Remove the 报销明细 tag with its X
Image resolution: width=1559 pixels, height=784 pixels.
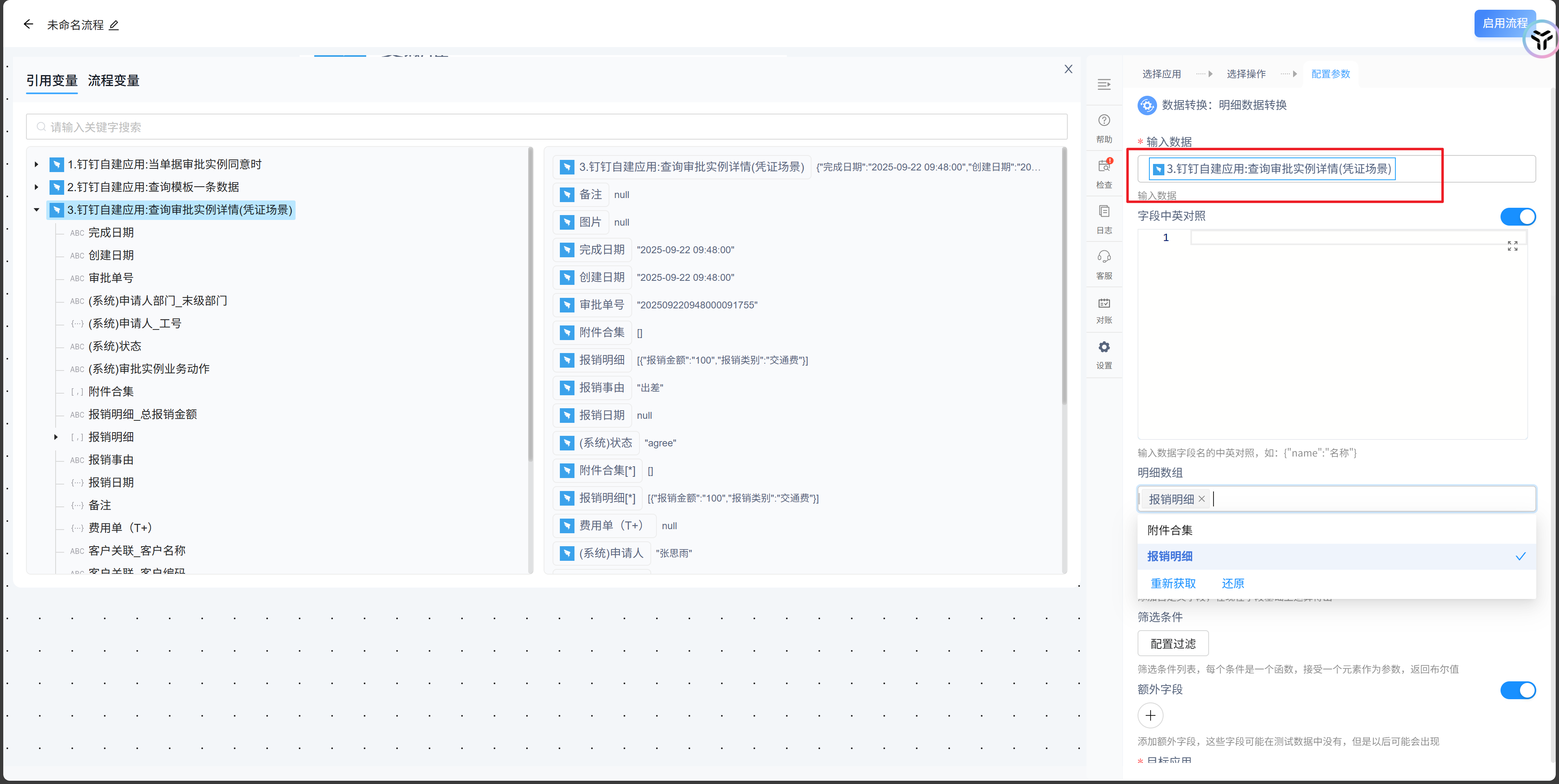1202,498
